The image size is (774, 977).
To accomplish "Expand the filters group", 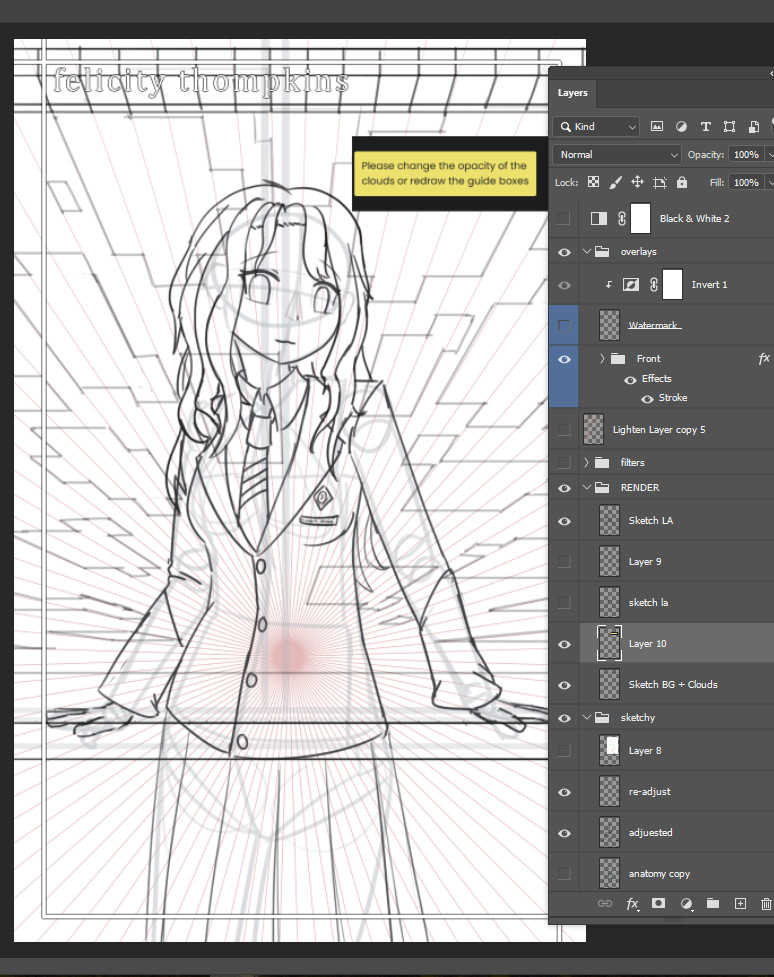I will (586, 462).
